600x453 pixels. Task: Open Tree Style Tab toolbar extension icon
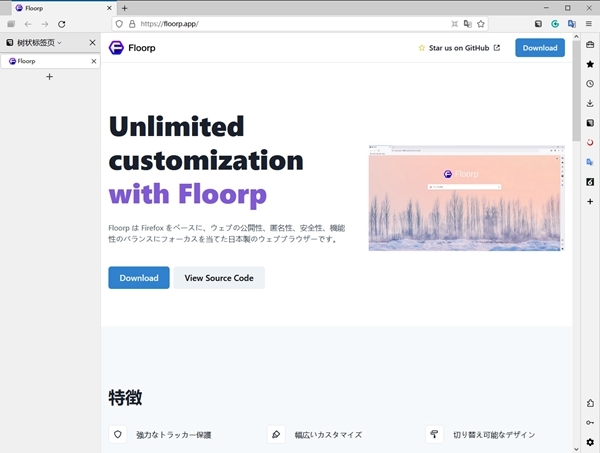(538, 24)
